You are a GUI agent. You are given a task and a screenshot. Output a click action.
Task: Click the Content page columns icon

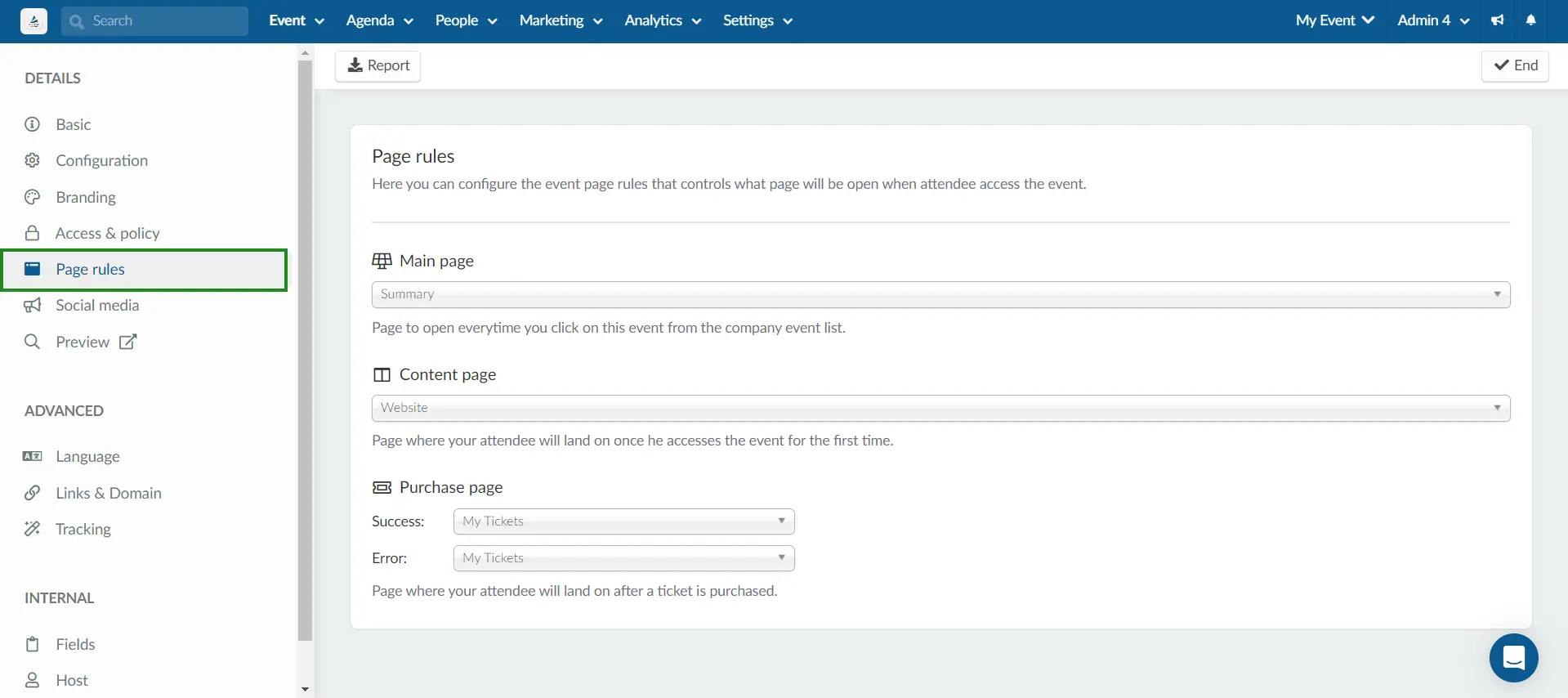382,374
